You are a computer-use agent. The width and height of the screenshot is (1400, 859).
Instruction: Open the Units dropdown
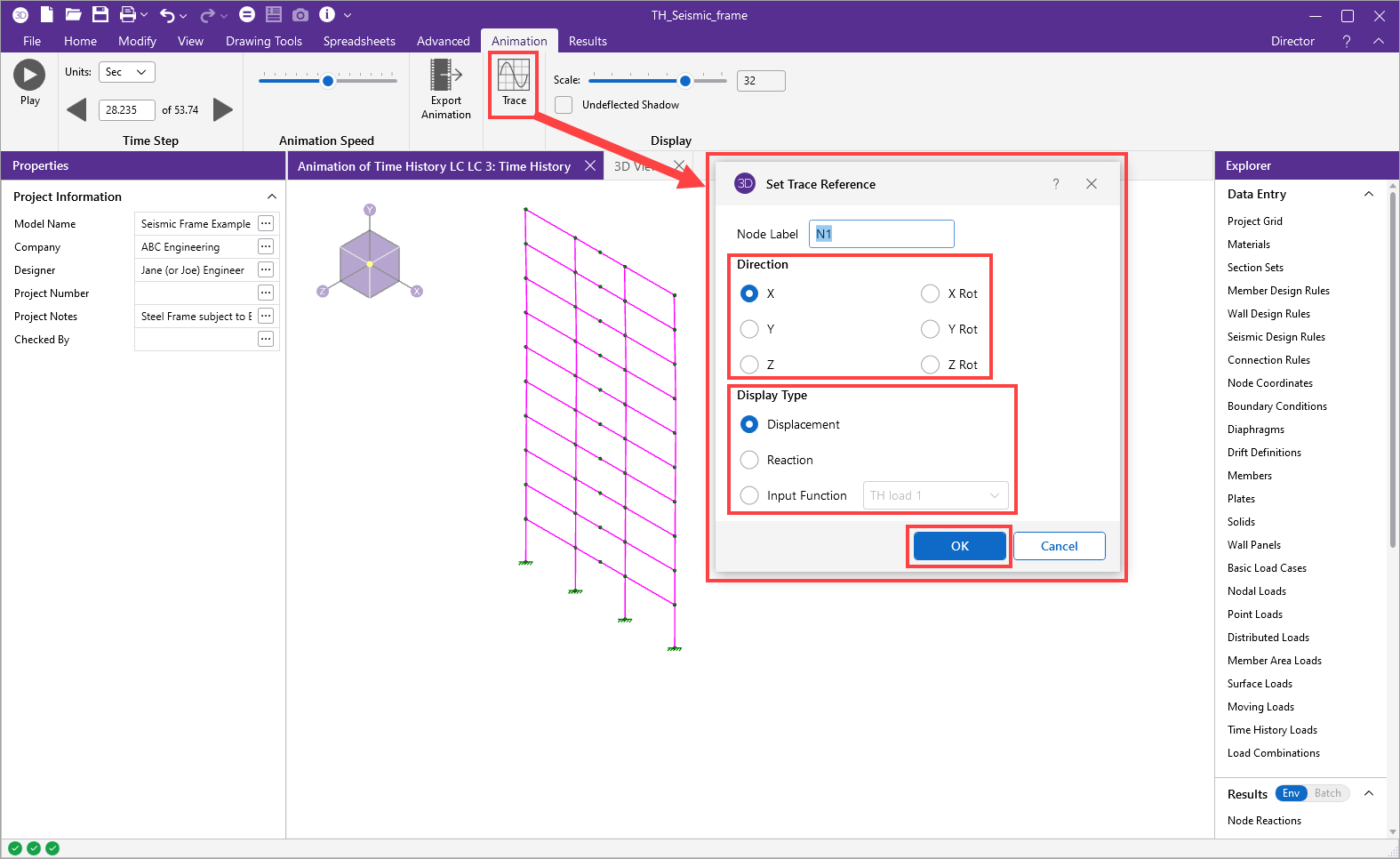coord(126,72)
